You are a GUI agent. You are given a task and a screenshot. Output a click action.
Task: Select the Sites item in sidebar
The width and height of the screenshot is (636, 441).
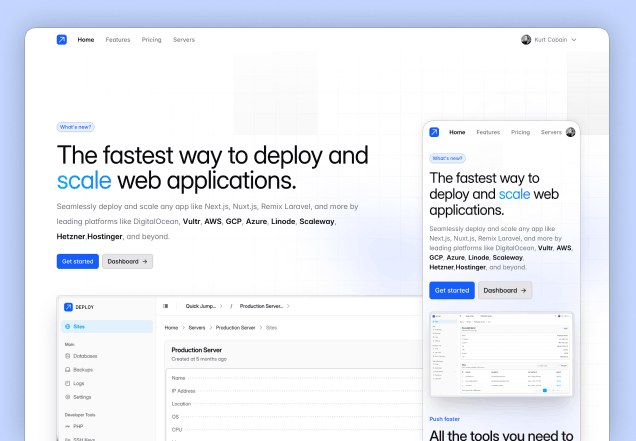coord(107,327)
